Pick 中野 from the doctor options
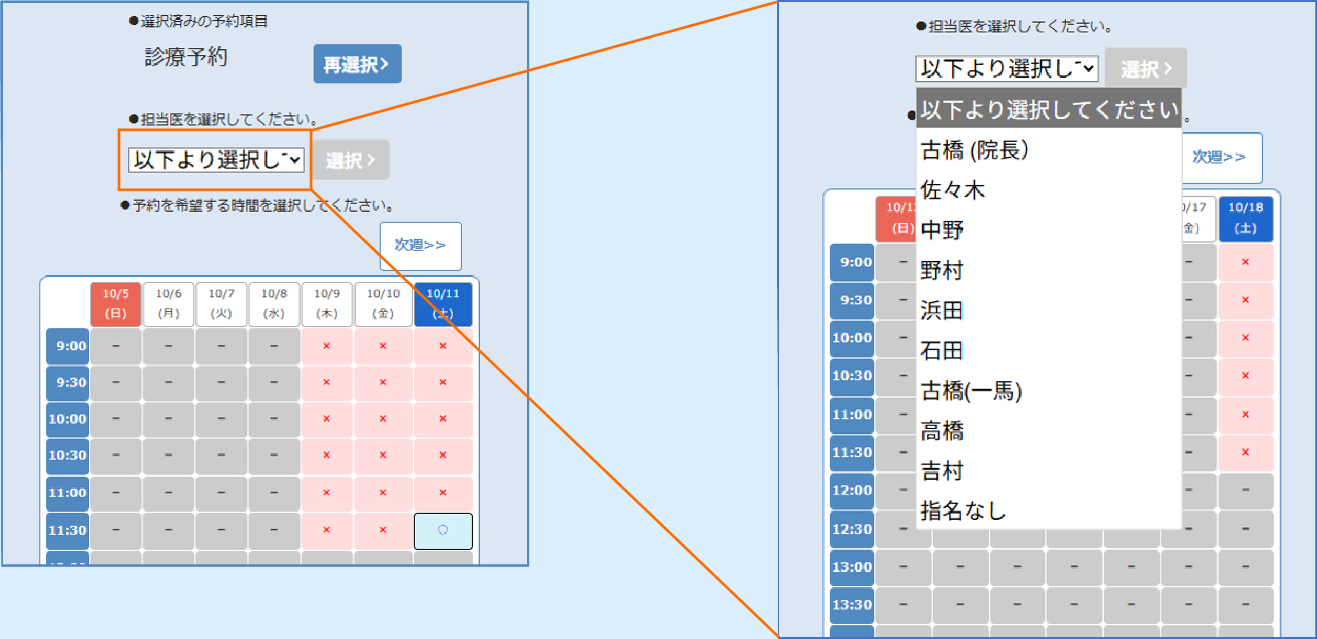 [x=942, y=230]
